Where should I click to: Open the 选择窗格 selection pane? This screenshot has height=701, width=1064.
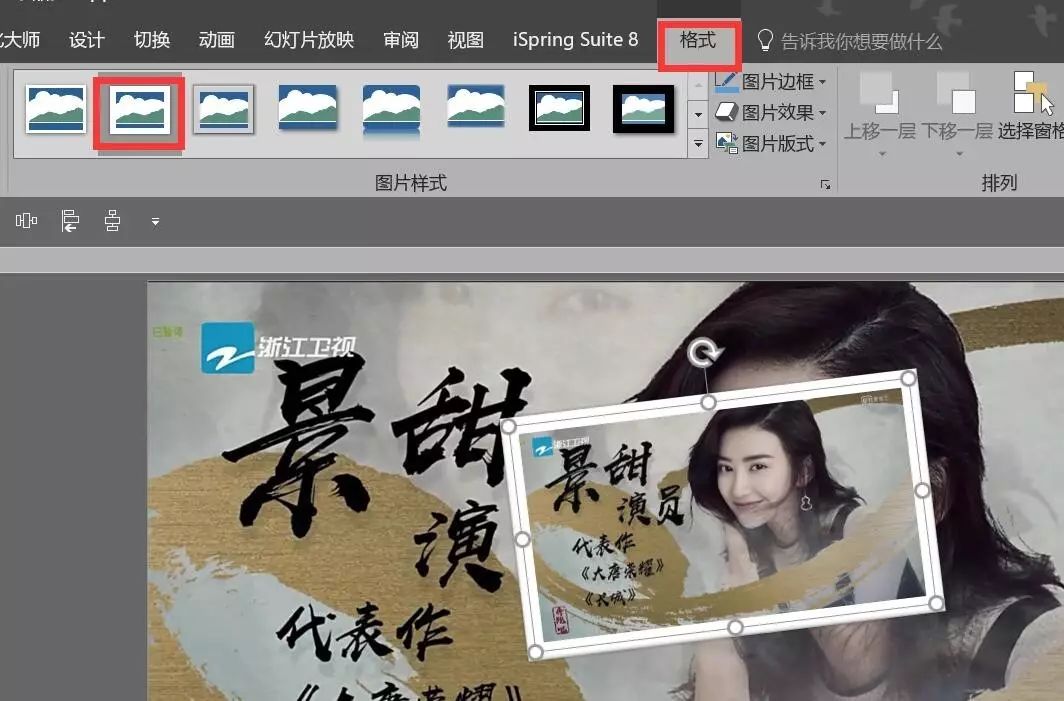coord(1031,105)
